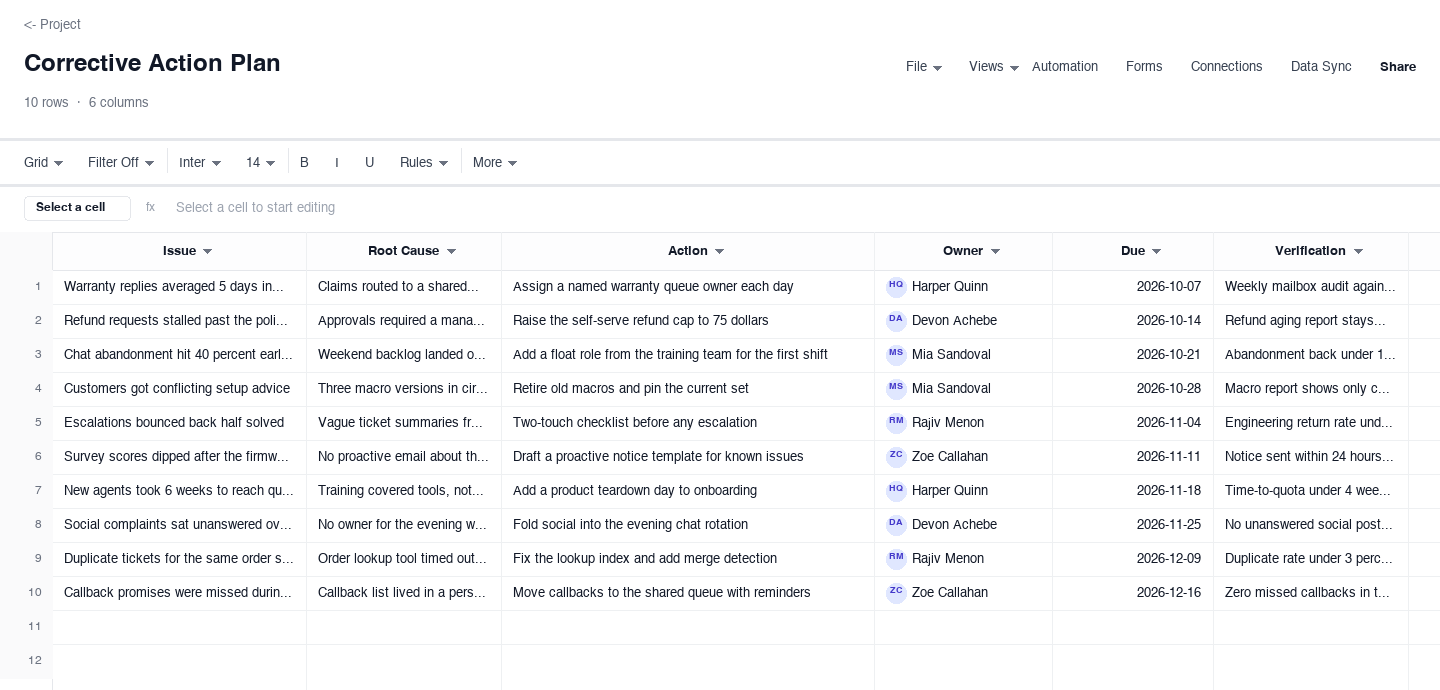This screenshot has width=1440, height=690.
Task: Open the File menu
Action: [x=924, y=67]
